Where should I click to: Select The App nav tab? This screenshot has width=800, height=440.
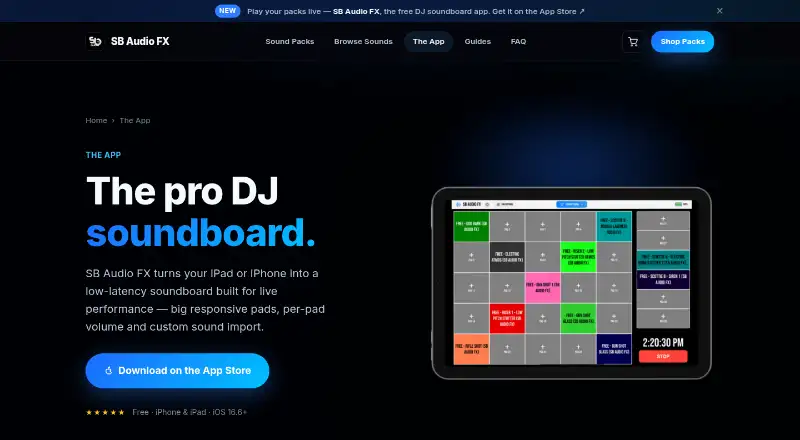tap(429, 41)
